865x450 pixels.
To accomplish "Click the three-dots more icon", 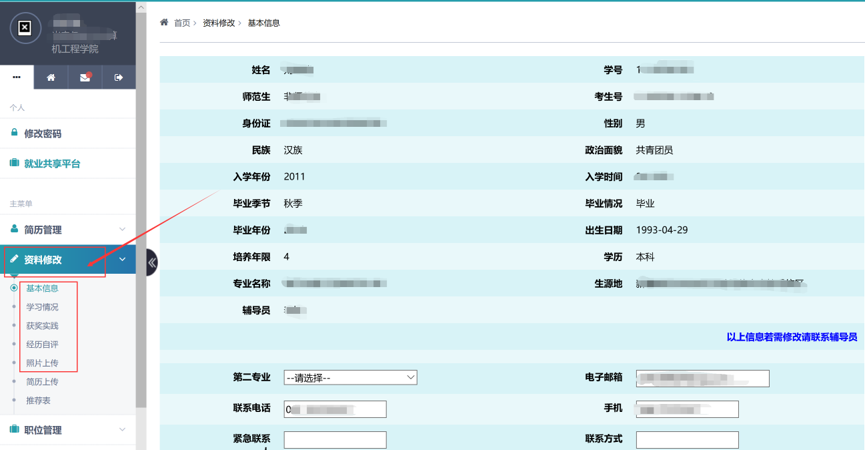I will coord(17,77).
